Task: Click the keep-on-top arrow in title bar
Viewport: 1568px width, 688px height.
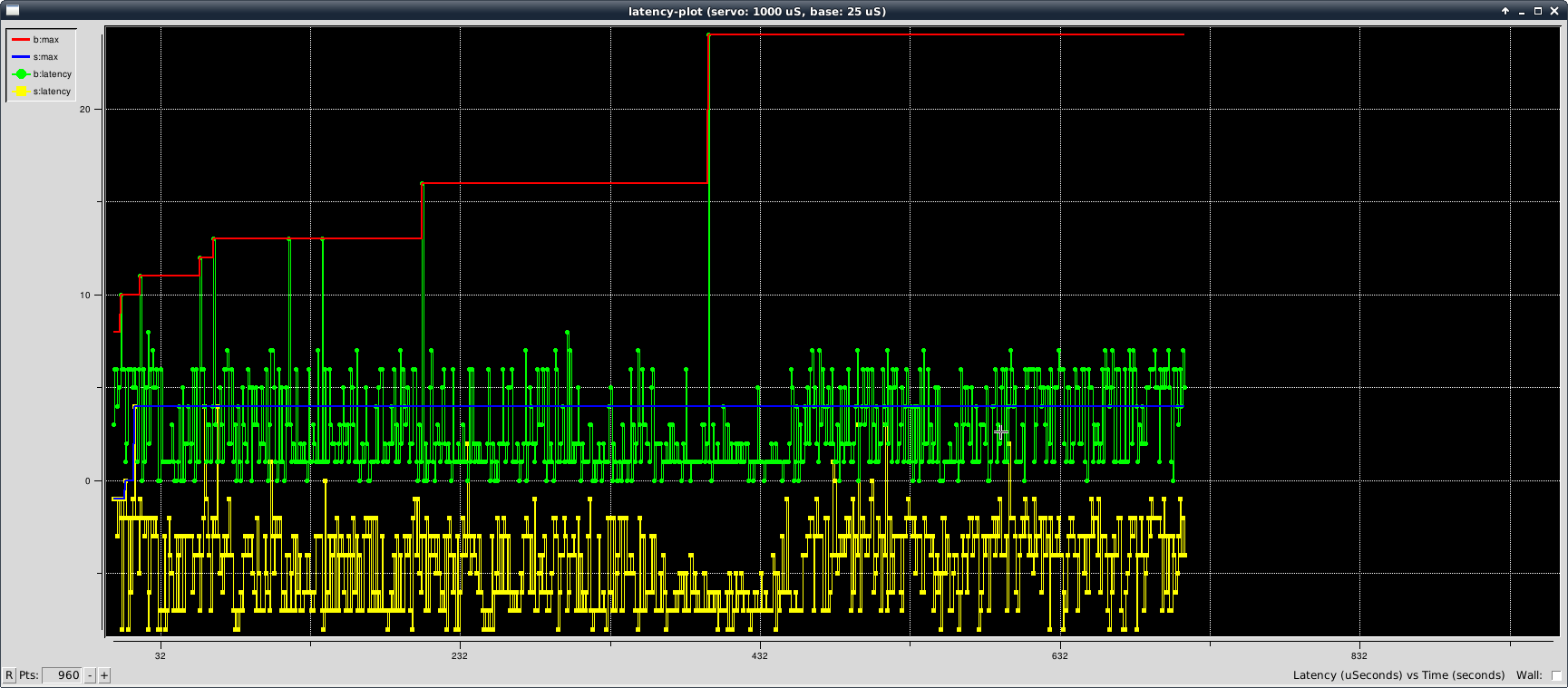Action: coord(1505,11)
